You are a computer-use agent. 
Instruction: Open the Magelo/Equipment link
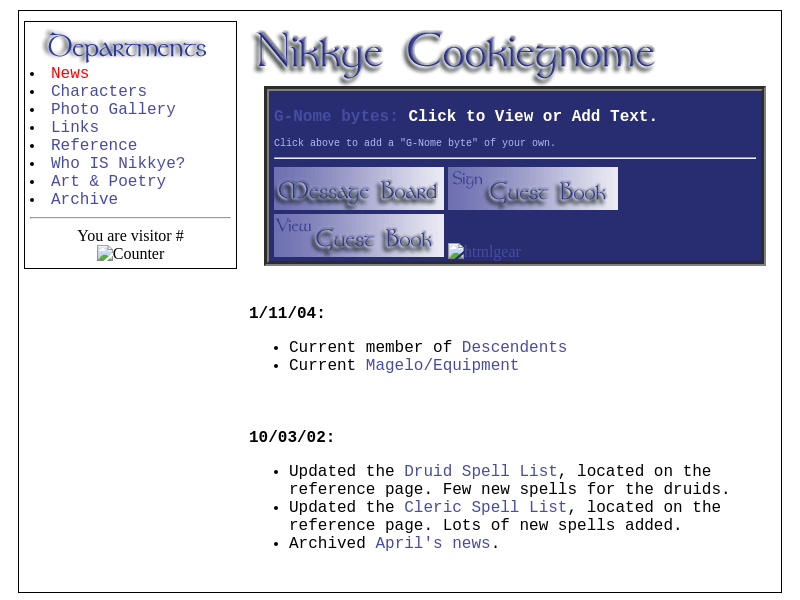[x=442, y=365]
